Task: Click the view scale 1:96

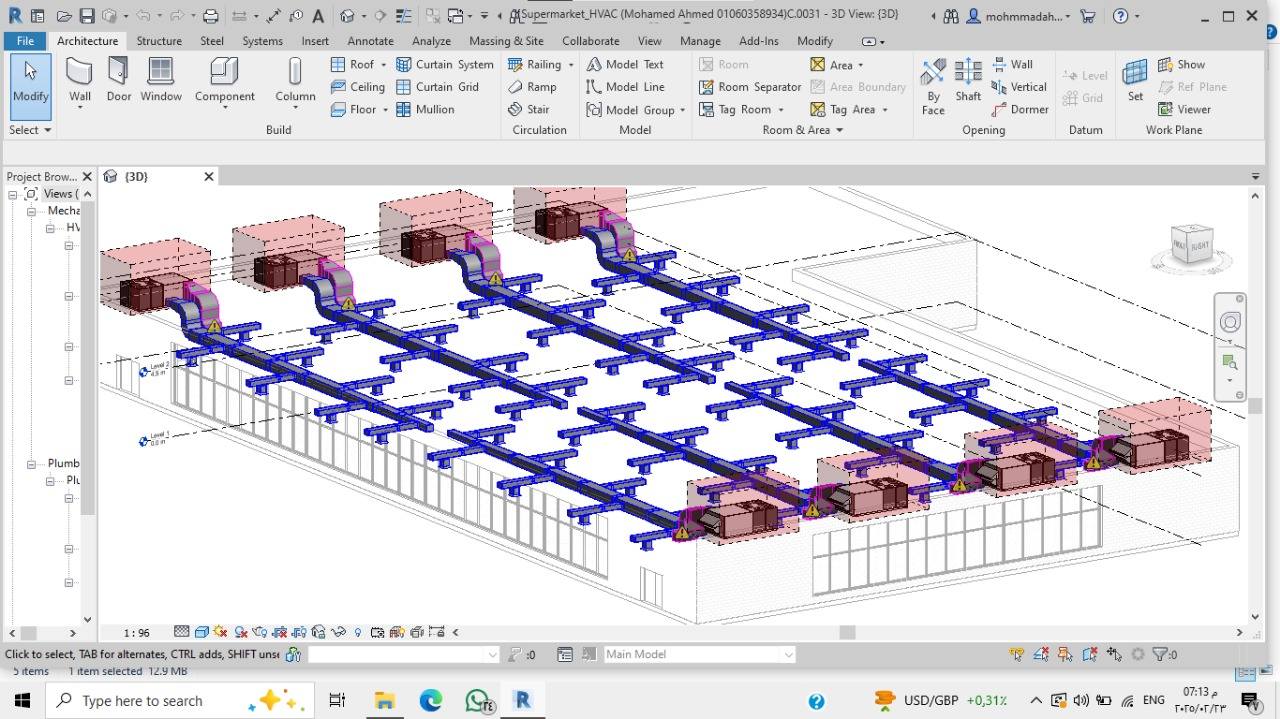Action: [136, 632]
